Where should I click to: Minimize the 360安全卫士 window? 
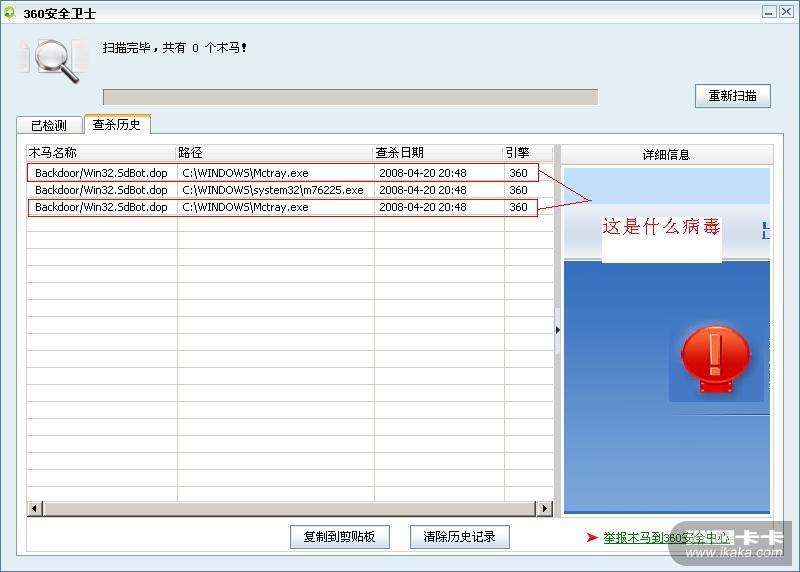coord(769,12)
